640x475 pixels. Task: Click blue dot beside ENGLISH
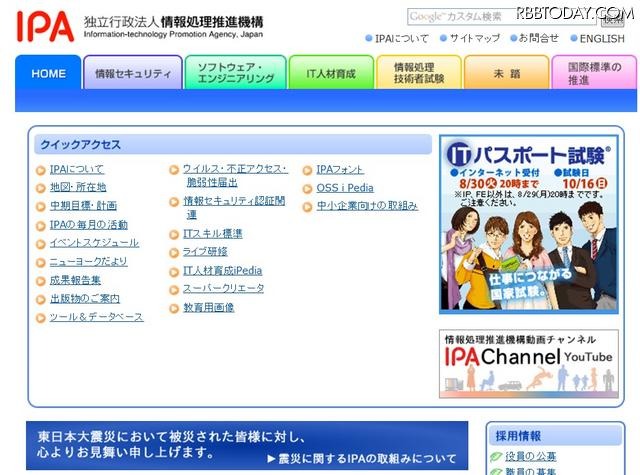point(574,38)
